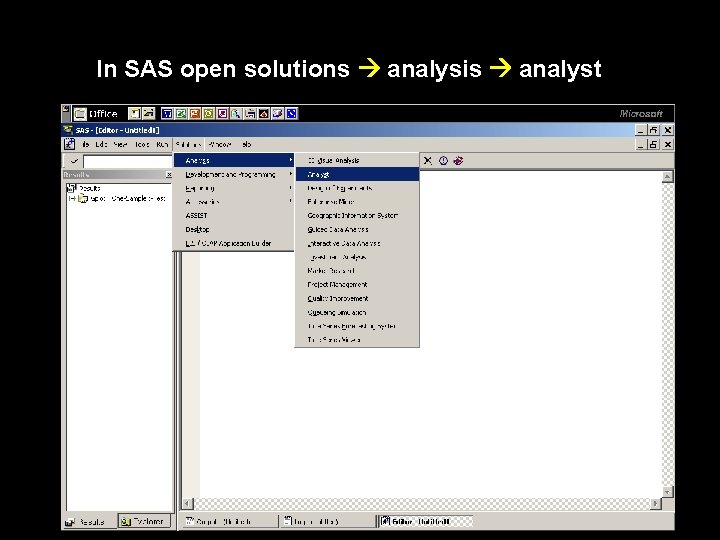Open the Office shortcut bar folder icon

click(80, 113)
